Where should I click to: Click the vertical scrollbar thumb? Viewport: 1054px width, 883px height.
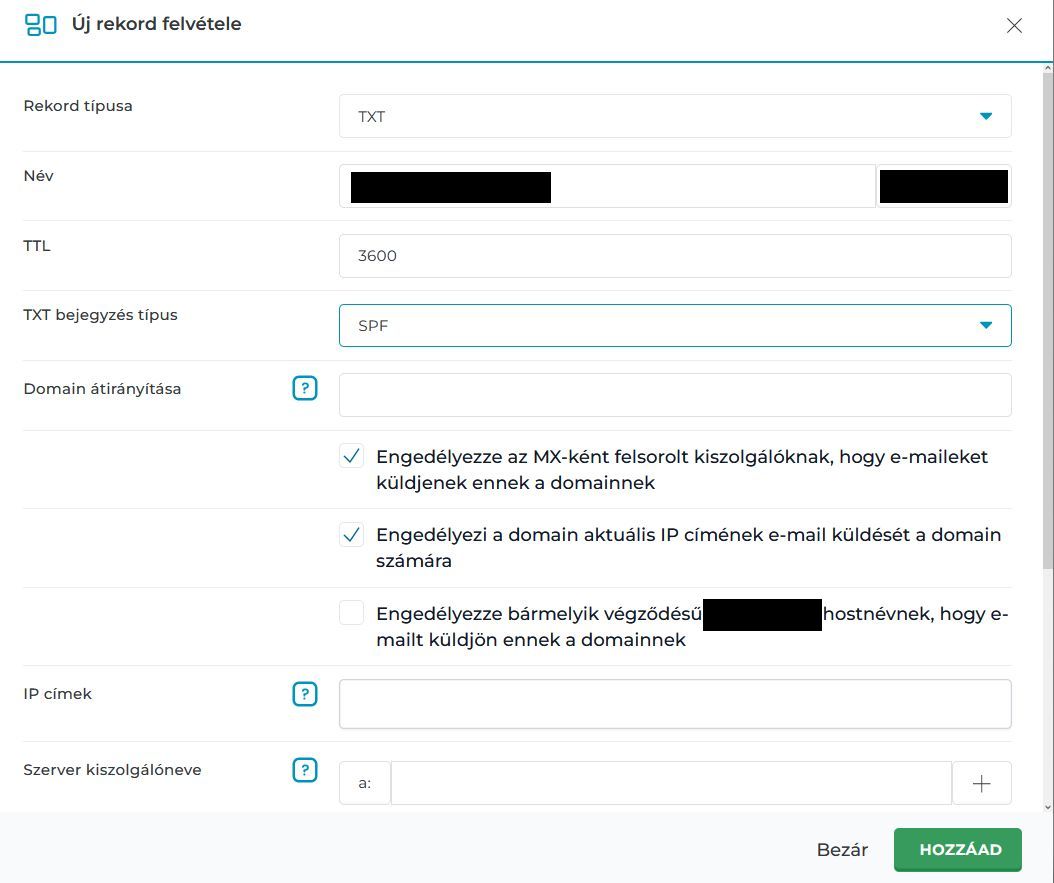pyautogui.click(x=1046, y=320)
